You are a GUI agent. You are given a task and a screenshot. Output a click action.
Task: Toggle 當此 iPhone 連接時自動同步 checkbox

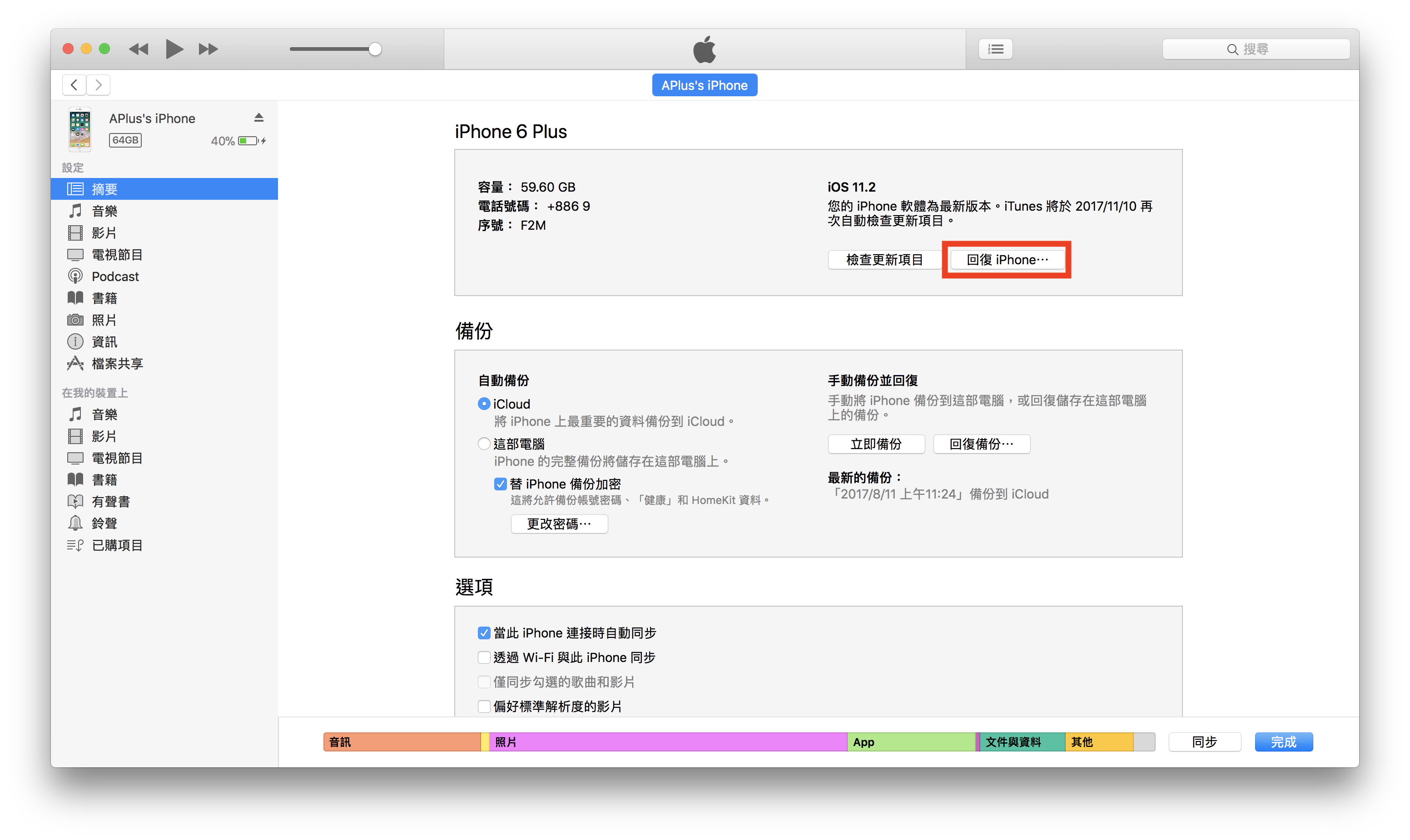[x=484, y=633]
